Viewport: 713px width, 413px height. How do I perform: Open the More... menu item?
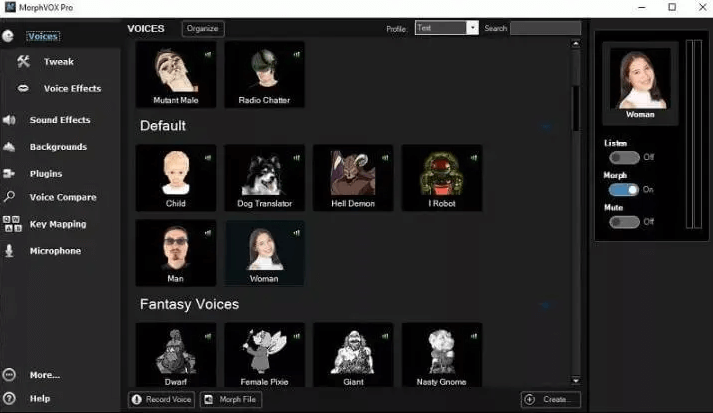click(x=44, y=375)
